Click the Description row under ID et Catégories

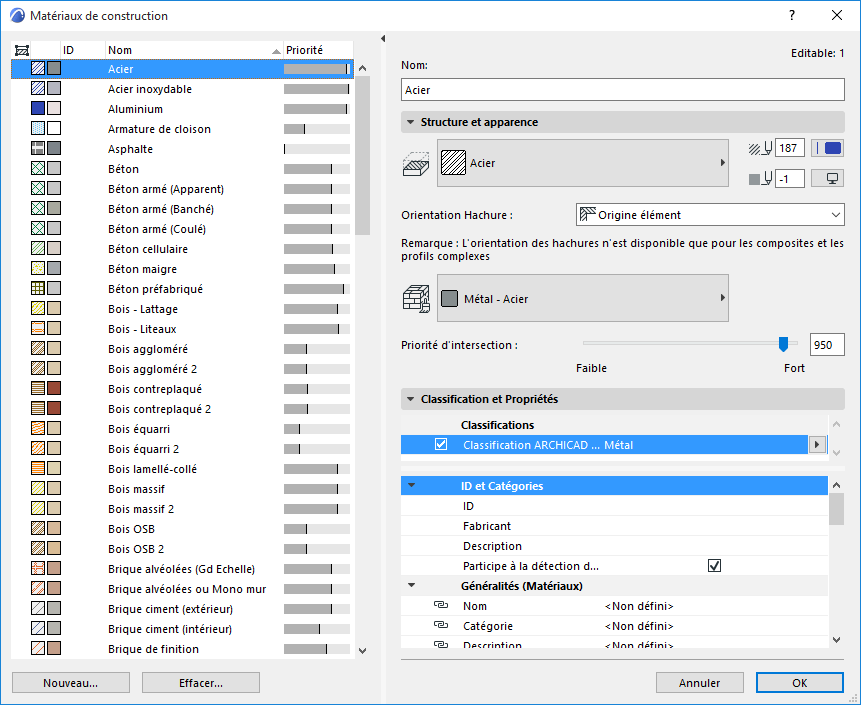point(614,546)
